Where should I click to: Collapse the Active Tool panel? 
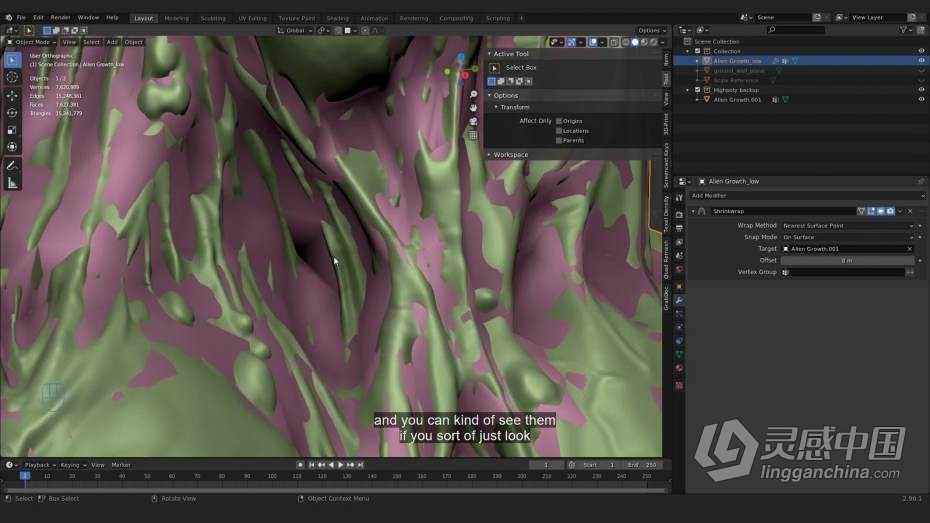[x=489, y=54]
